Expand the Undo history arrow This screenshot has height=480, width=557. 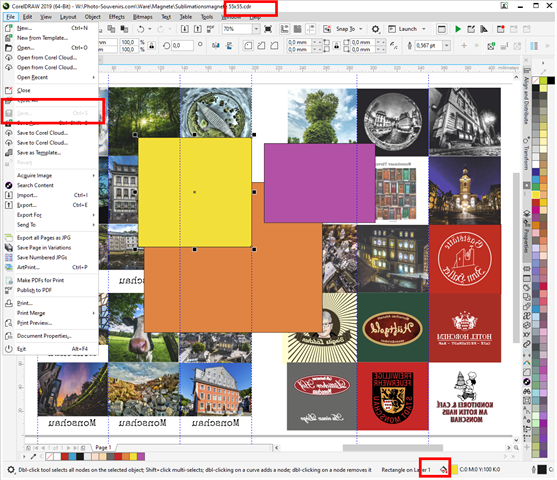(x=150, y=29)
